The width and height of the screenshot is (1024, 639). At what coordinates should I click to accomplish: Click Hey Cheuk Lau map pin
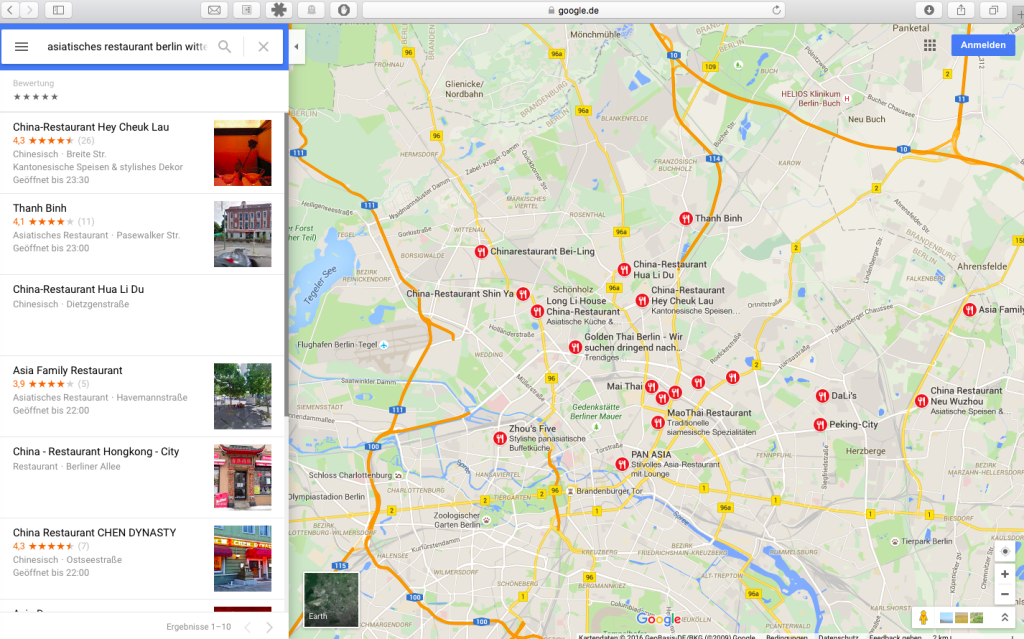[642, 301]
